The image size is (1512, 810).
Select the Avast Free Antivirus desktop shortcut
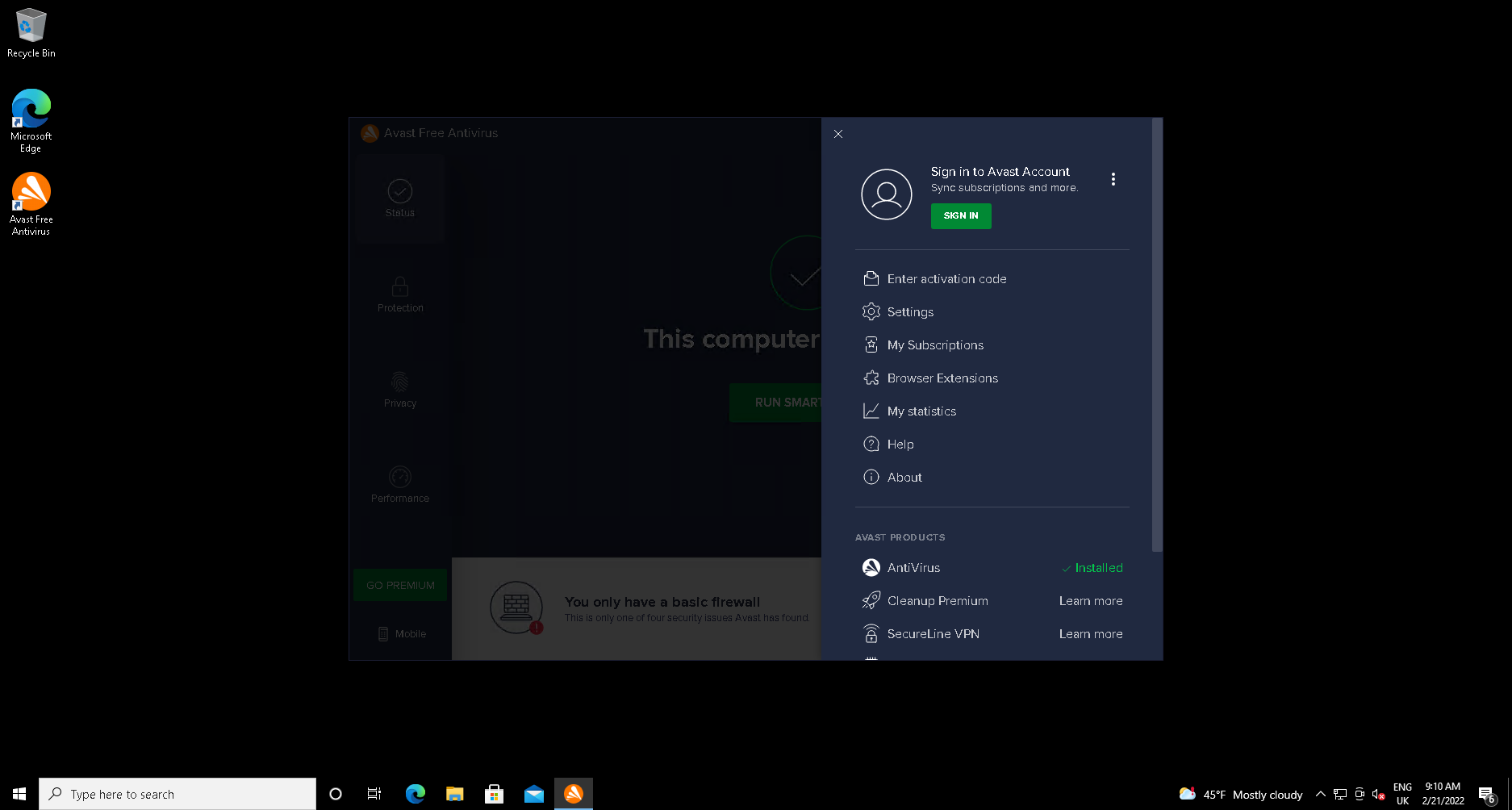point(31,203)
